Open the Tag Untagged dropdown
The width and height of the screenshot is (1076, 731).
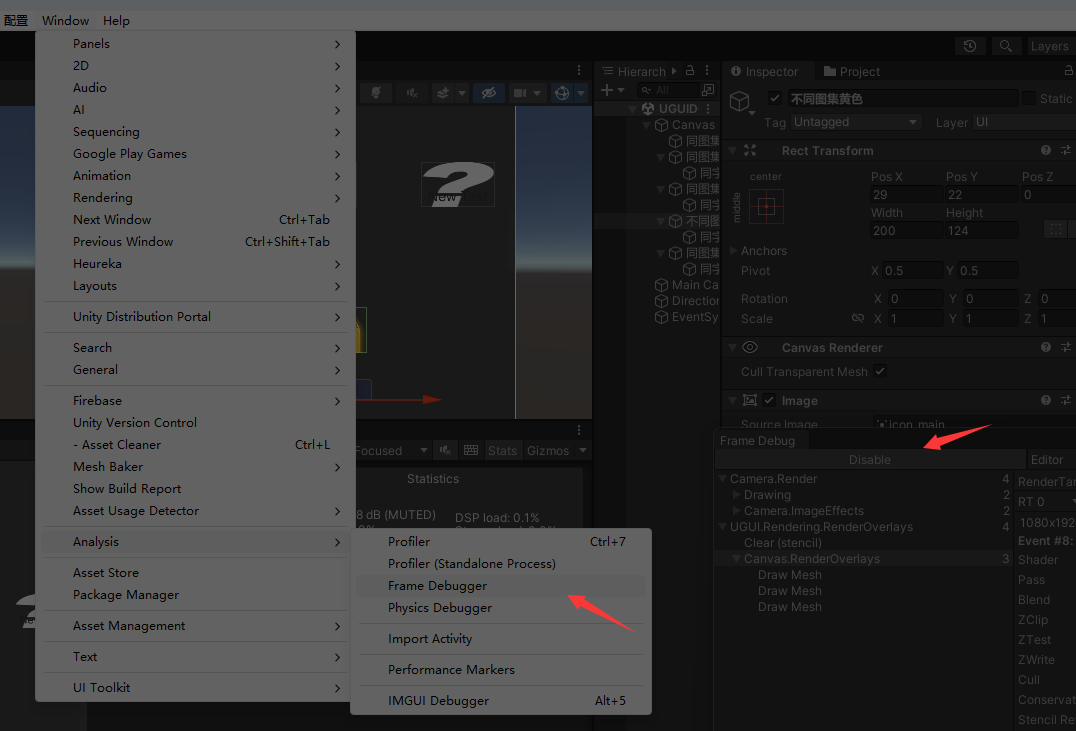(855, 122)
